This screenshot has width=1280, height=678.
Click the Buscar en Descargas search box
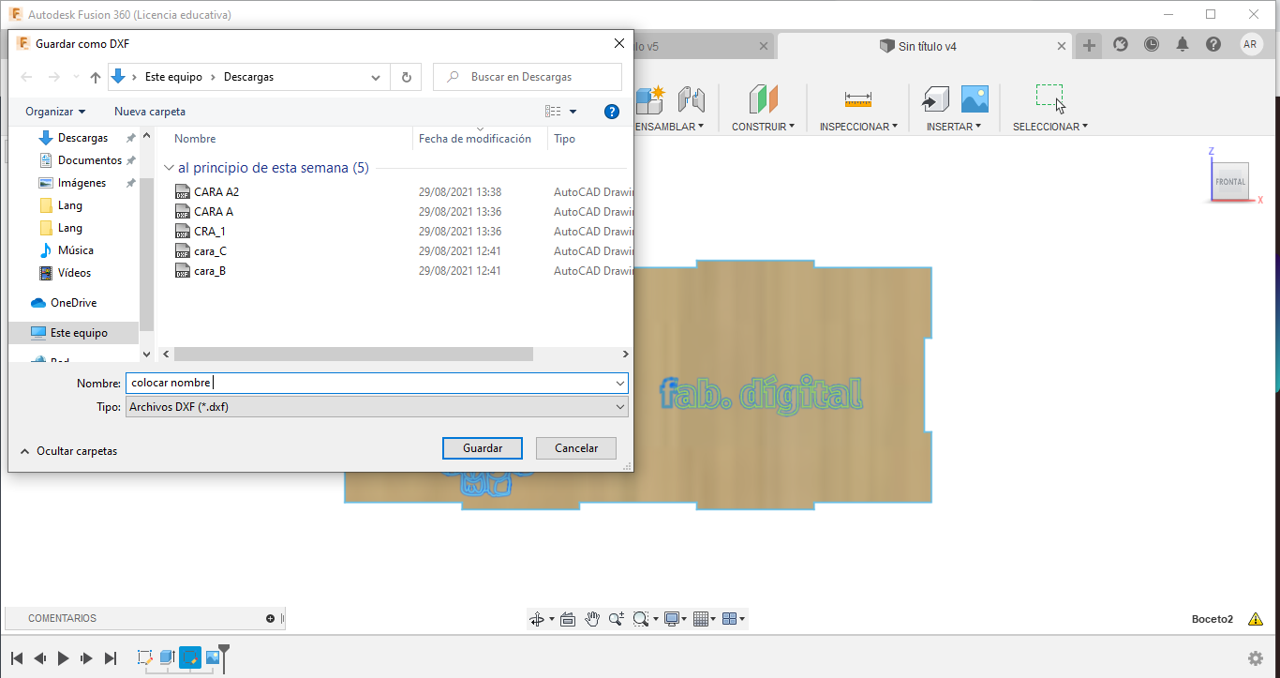click(528, 77)
